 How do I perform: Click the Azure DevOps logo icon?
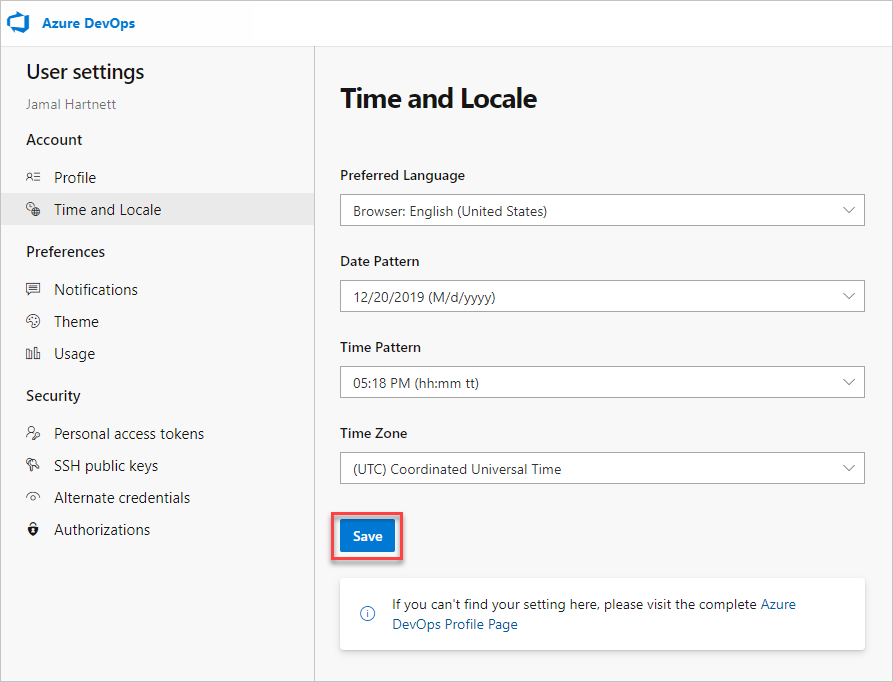pyautogui.click(x=18, y=23)
